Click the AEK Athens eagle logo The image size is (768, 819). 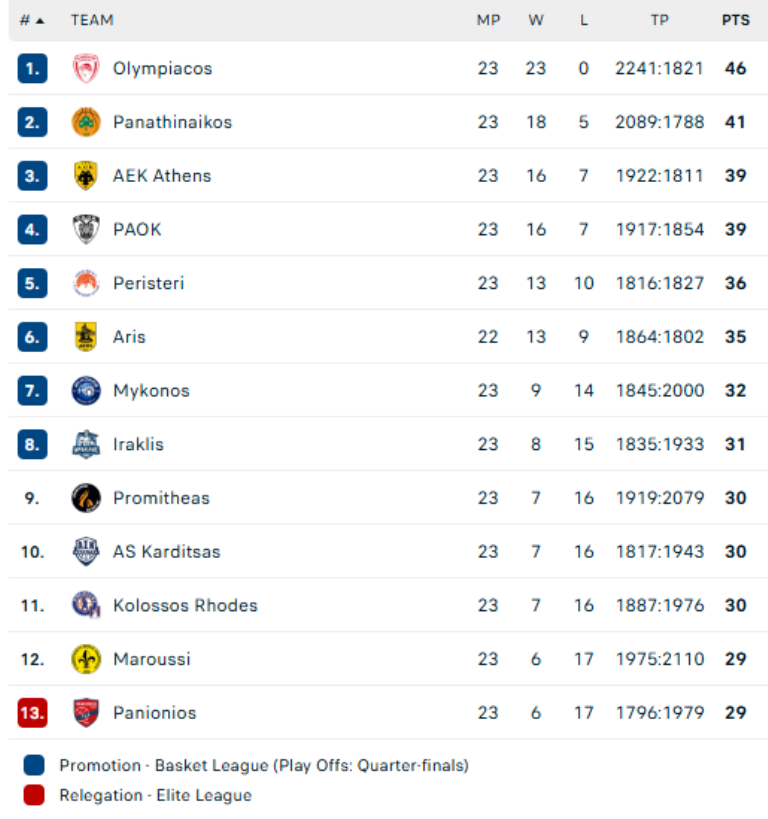(x=86, y=176)
